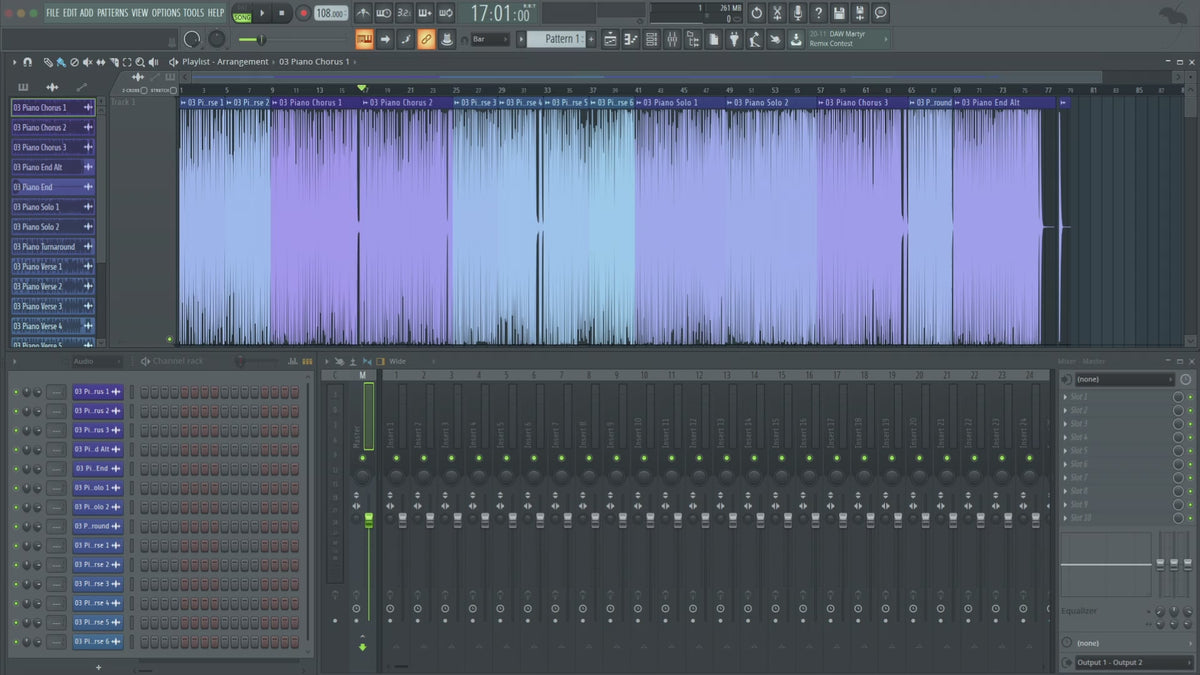Click the save project floppy icon
The width and height of the screenshot is (1200, 675).
coord(838,13)
